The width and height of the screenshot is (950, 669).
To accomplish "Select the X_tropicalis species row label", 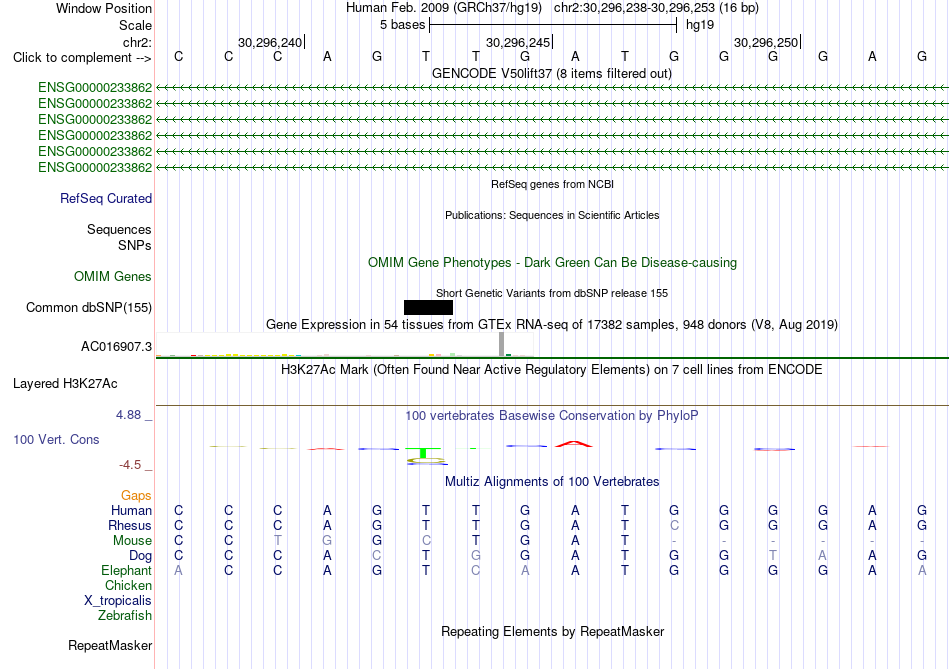I will coord(118,601).
